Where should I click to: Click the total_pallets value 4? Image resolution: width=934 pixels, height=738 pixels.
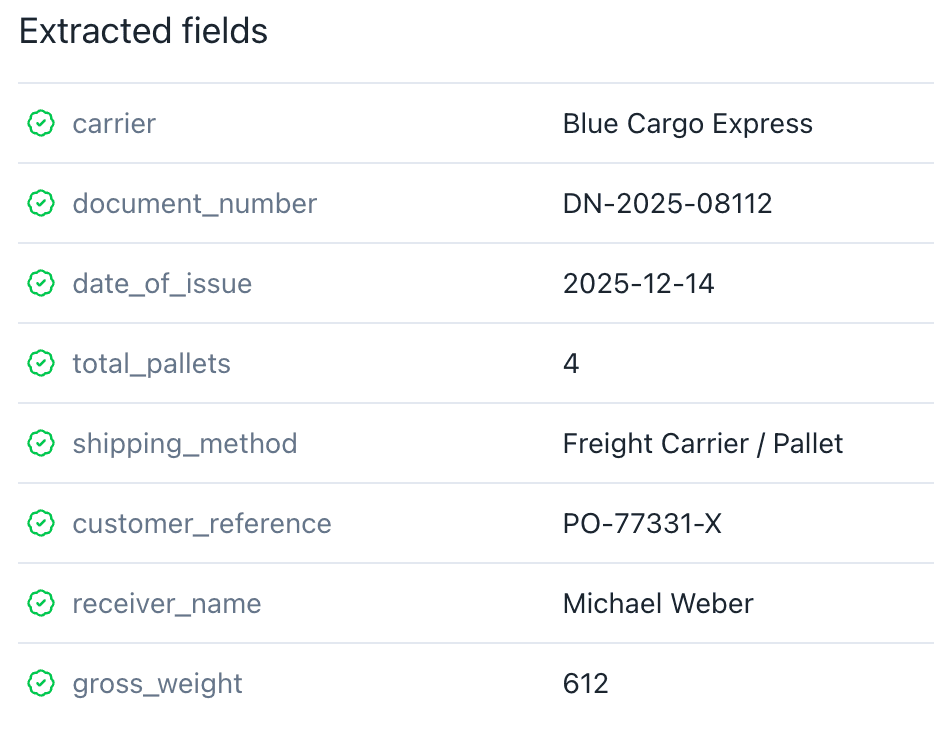571,363
